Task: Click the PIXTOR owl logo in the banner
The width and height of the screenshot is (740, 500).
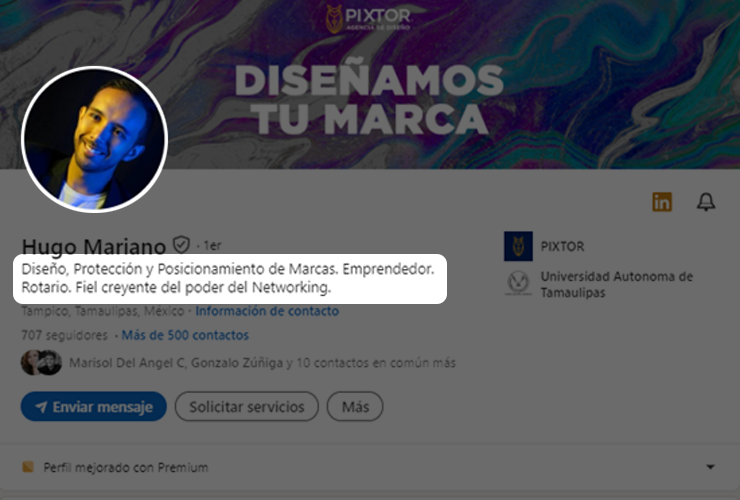Action: (334, 19)
